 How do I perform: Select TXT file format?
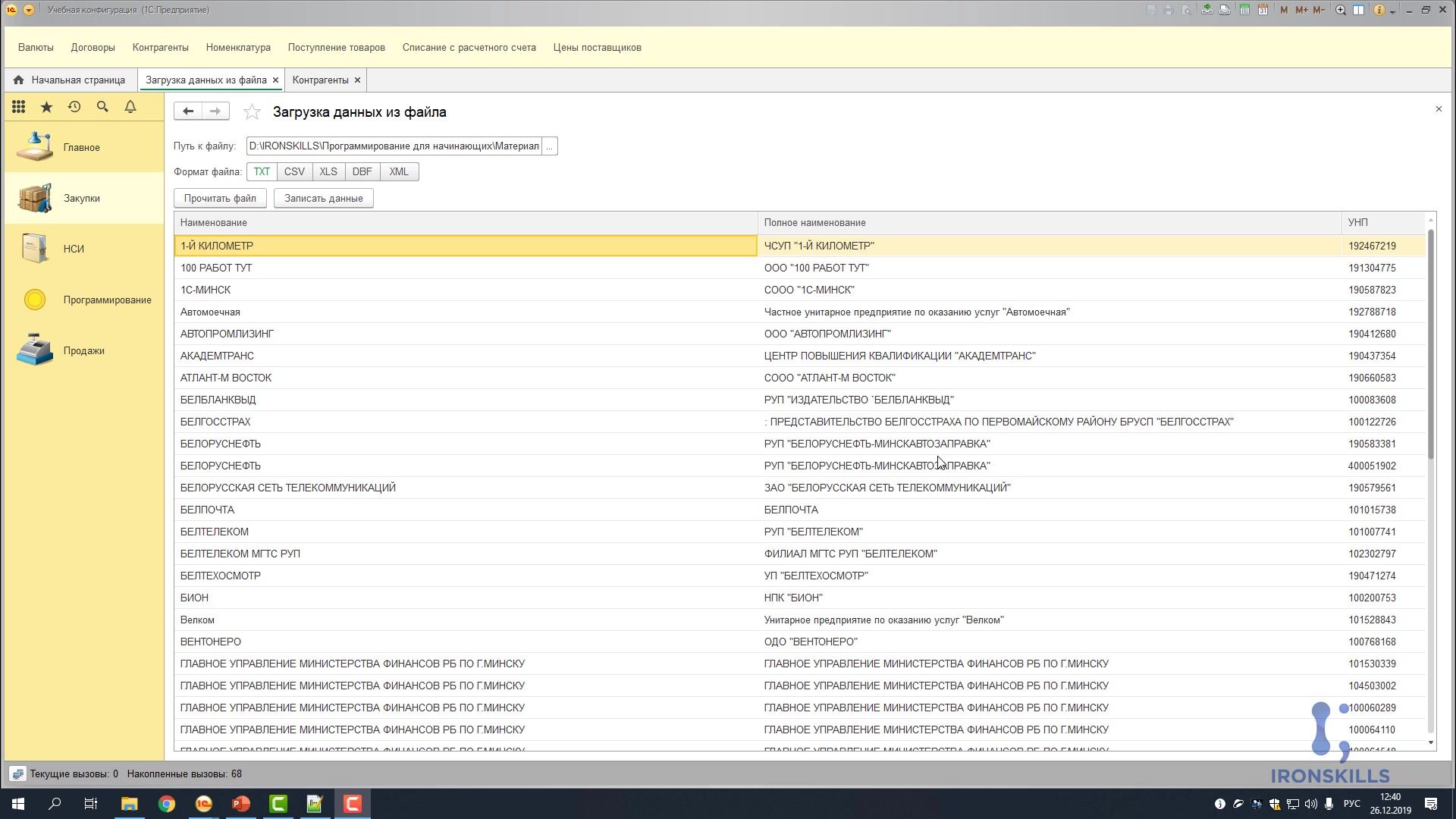point(262,171)
